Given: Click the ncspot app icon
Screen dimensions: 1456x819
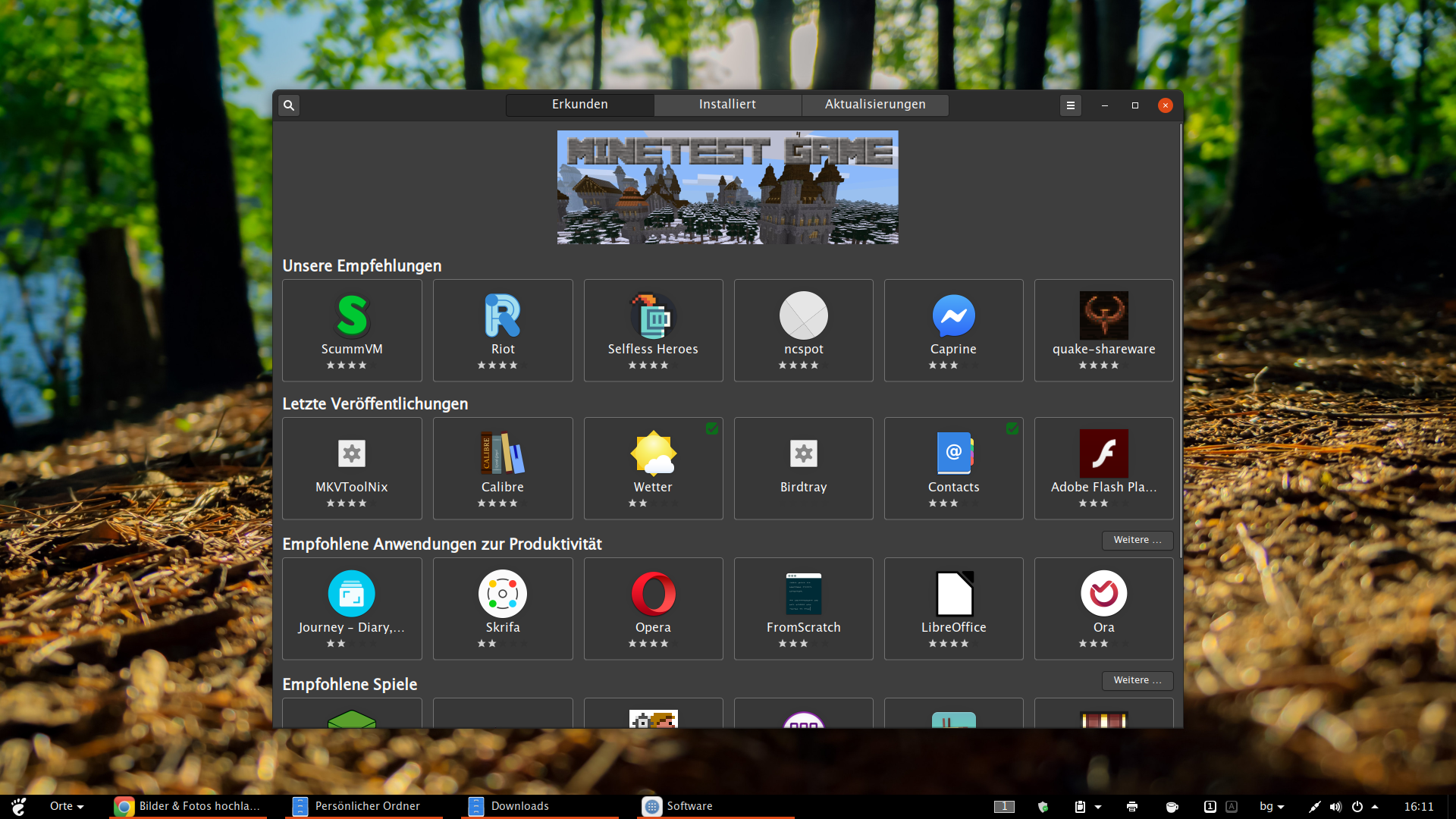Looking at the screenshot, I should click(x=804, y=315).
